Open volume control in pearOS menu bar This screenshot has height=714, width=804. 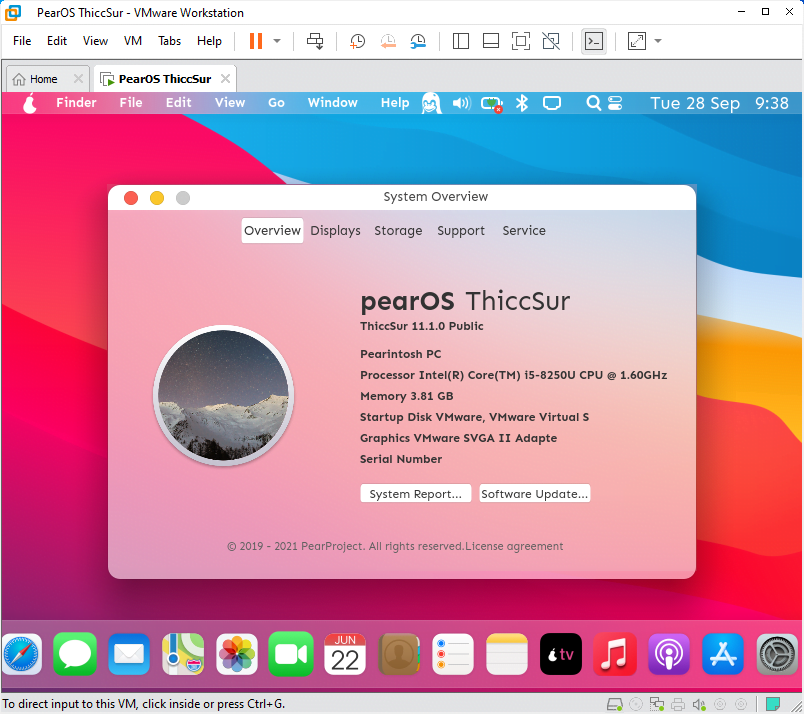click(461, 103)
